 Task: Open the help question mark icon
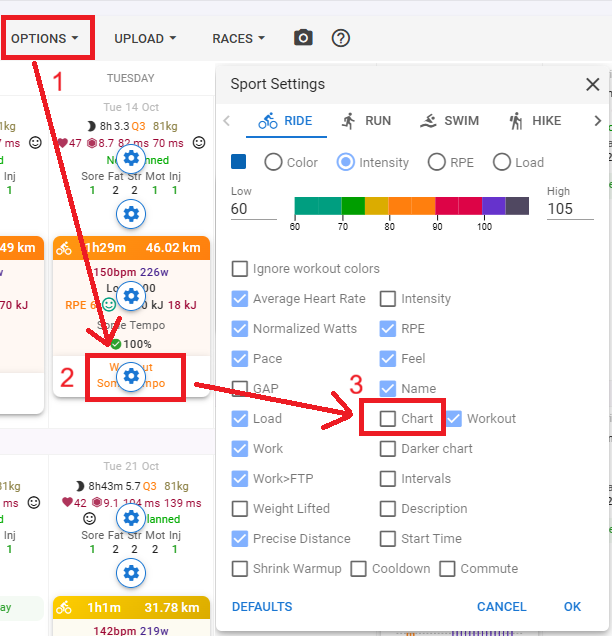tap(341, 38)
